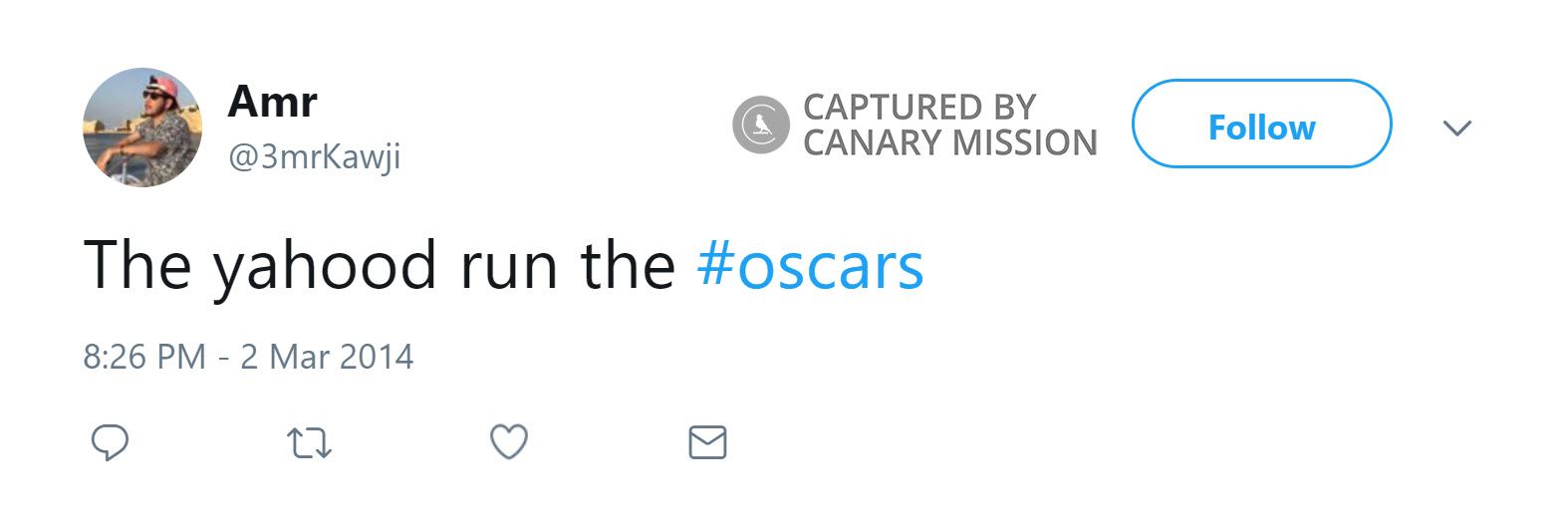Screen dimensions: 1568x528
Task: Click the display name Amr
Action: click(x=272, y=102)
